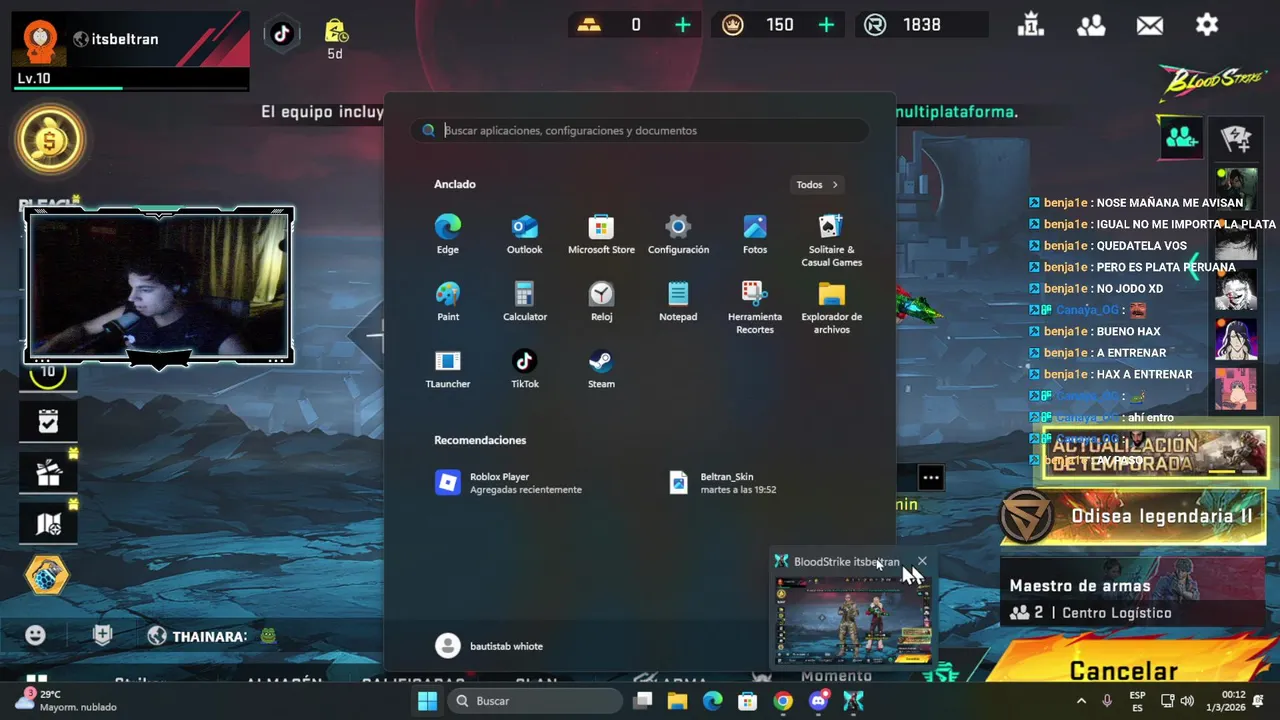The height and width of the screenshot is (720, 1280).
Task: Switch ESP keyboard language indicator
Action: click(1137, 701)
